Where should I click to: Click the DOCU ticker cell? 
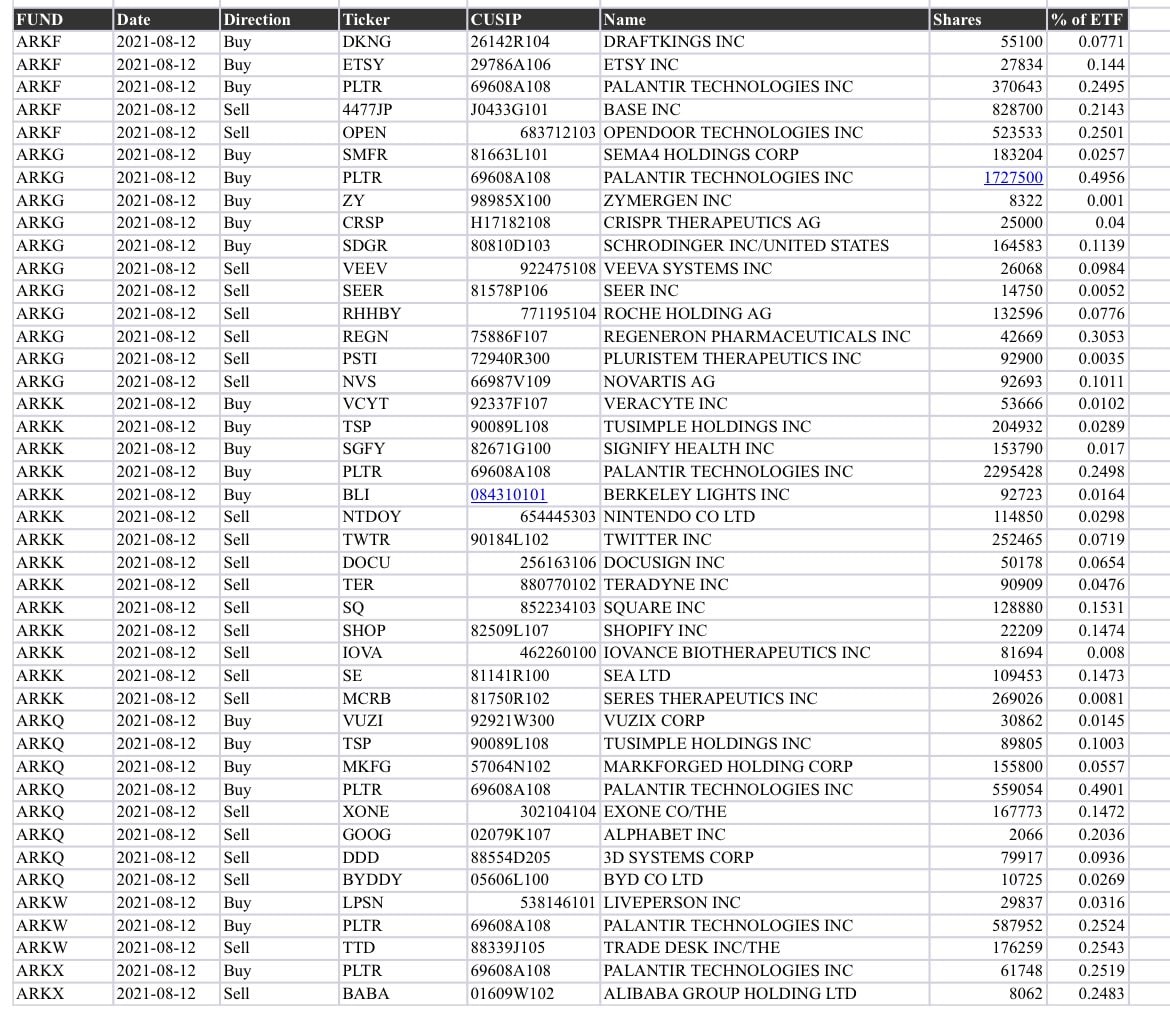[403, 563]
